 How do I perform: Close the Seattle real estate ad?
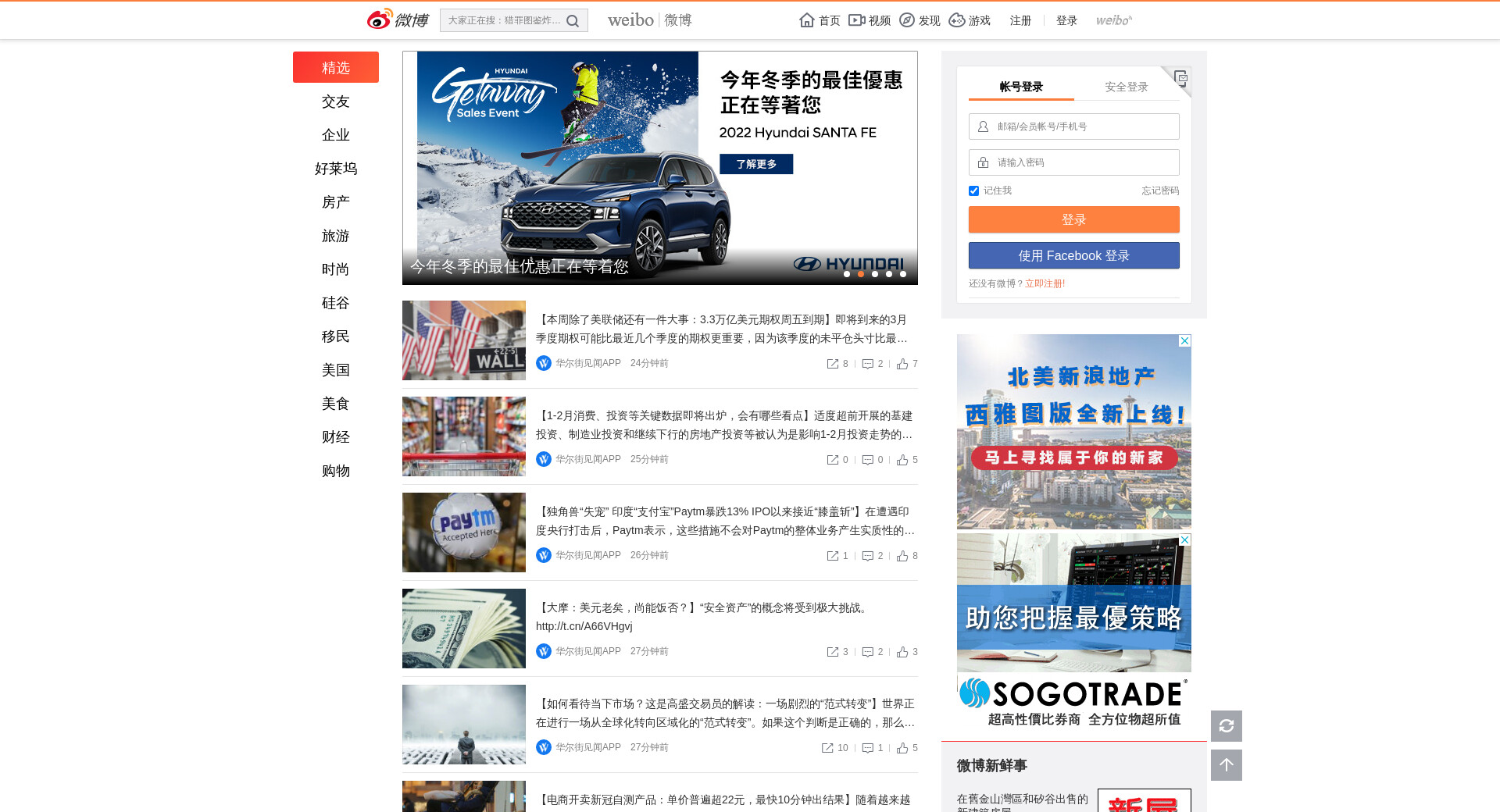coord(1184,341)
